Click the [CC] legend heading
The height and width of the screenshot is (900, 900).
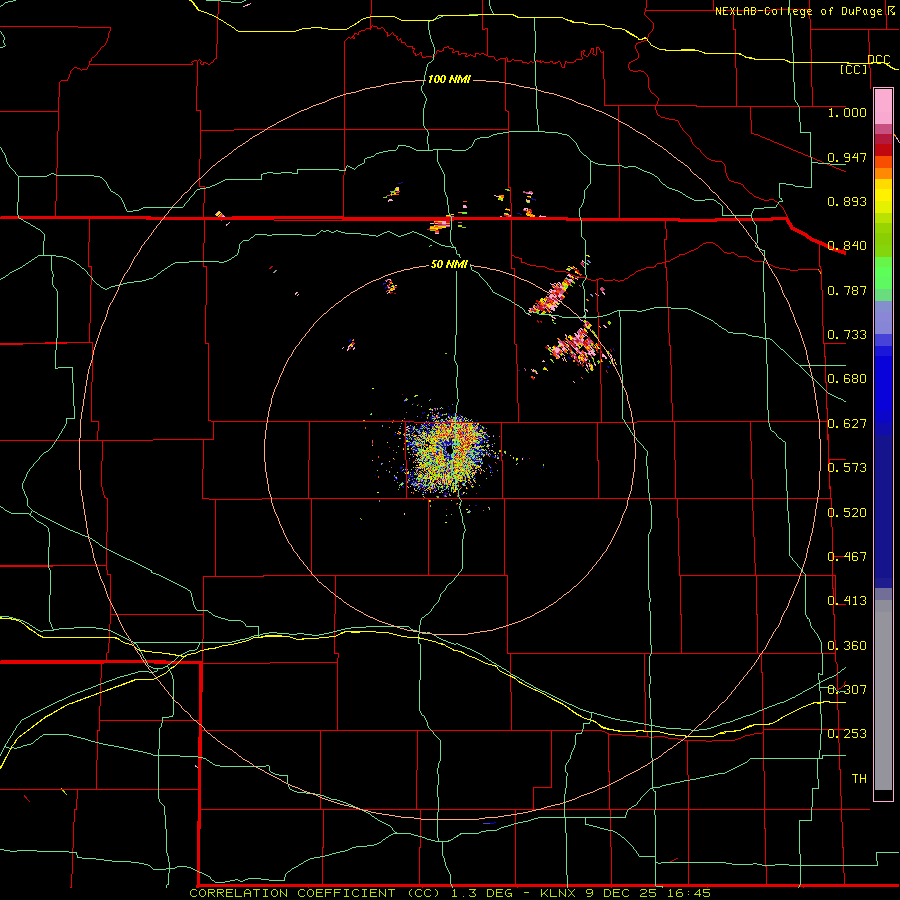click(854, 69)
